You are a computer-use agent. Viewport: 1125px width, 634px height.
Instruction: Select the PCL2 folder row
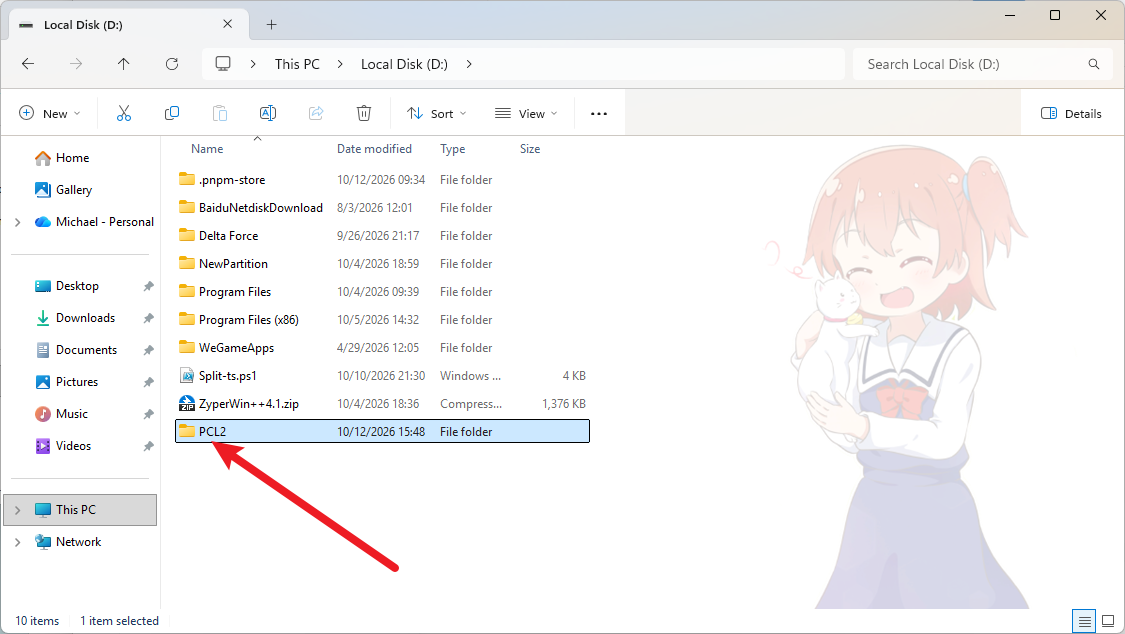click(382, 432)
